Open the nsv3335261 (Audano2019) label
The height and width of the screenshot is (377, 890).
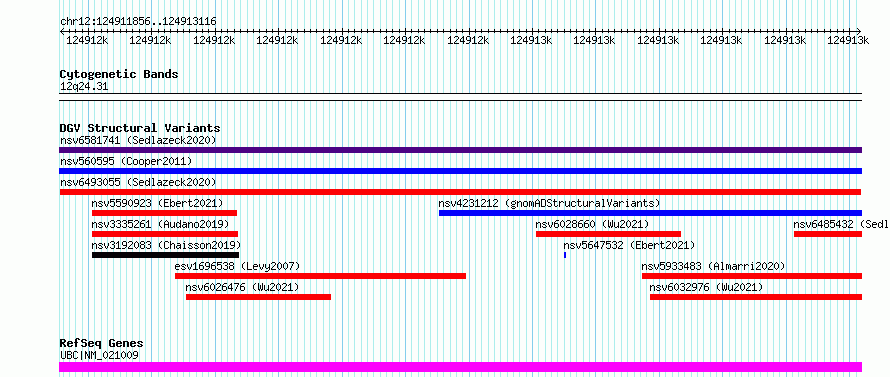pyautogui.click(x=160, y=224)
